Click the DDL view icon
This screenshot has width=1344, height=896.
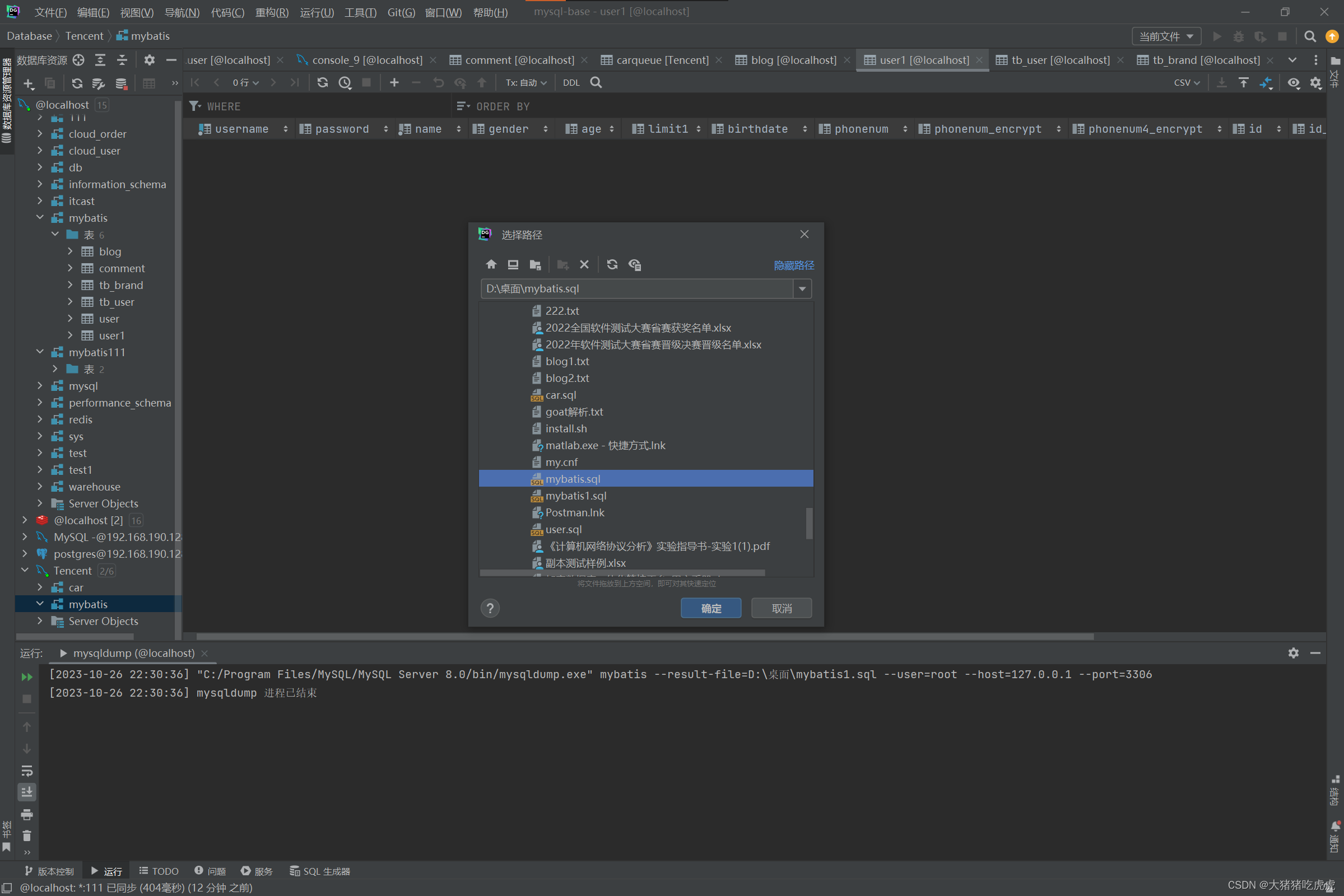pyautogui.click(x=570, y=82)
